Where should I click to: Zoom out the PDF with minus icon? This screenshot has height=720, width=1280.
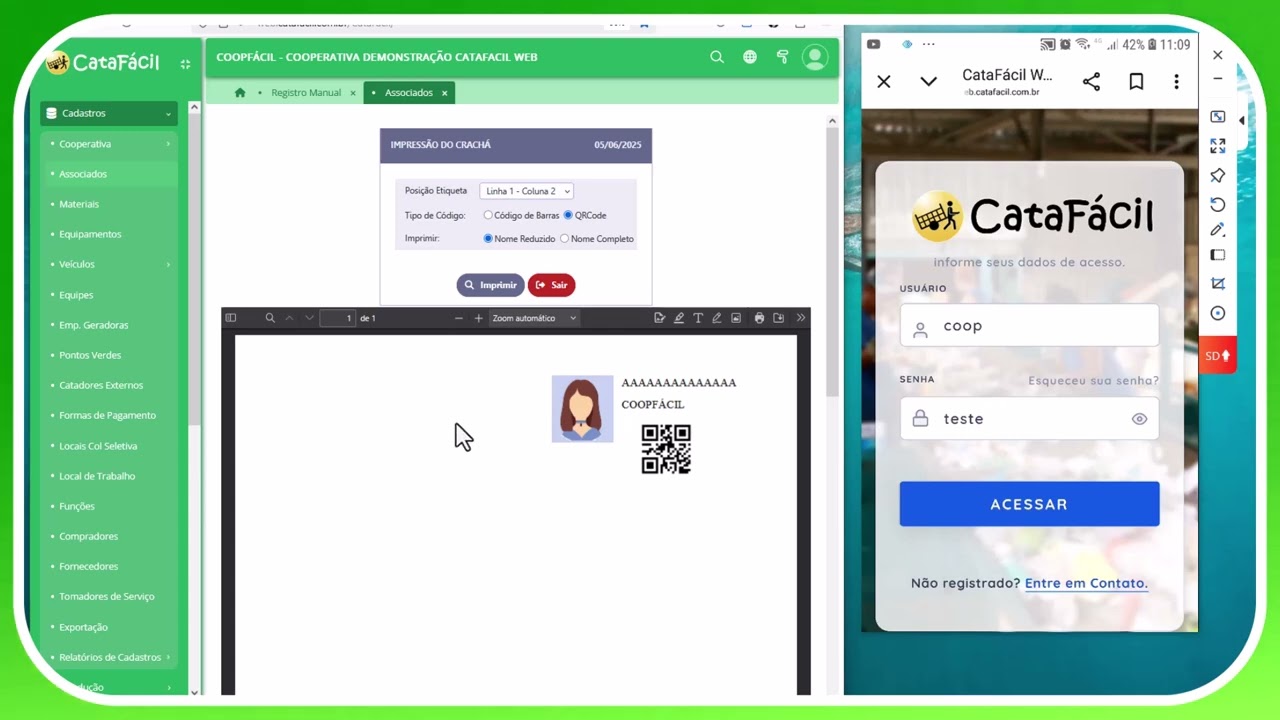tap(459, 318)
